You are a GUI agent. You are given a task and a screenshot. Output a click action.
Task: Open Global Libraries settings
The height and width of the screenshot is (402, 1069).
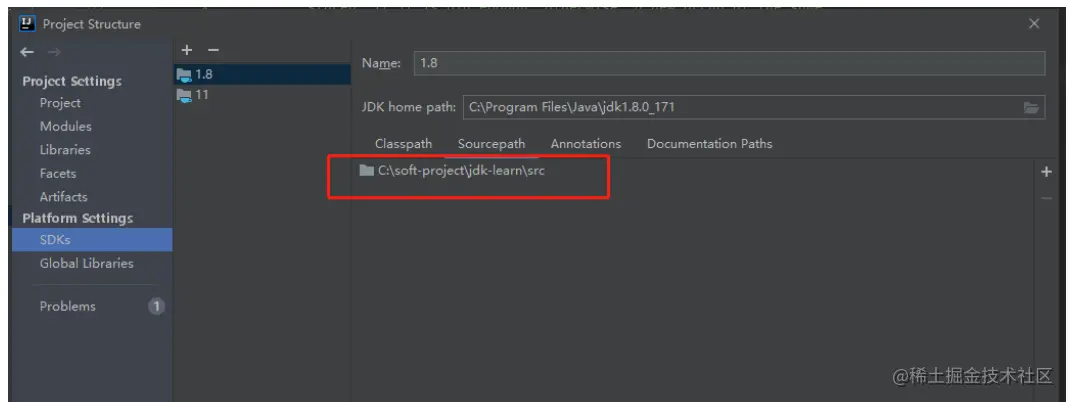coord(87,263)
